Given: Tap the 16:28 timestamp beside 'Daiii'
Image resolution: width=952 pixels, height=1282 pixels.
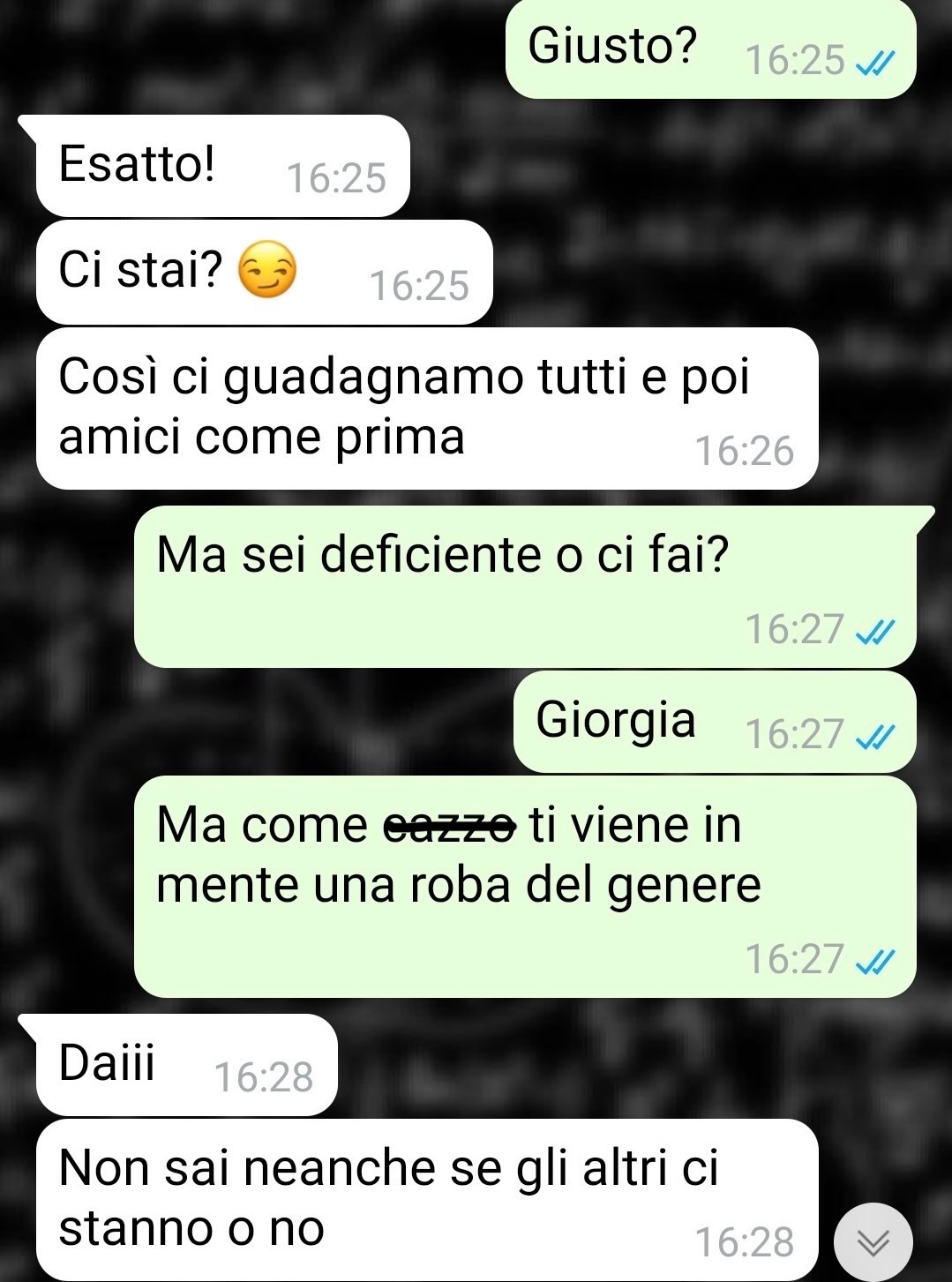Looking at the screenshot, I should [x=264, y=1077].
